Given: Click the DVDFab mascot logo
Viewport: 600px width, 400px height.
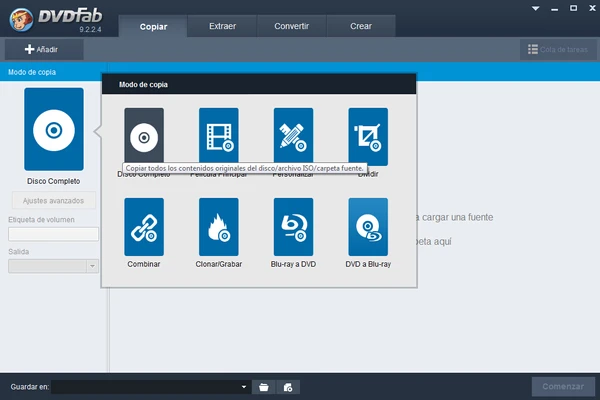Looking at the screenshot, I should point(21,19).
